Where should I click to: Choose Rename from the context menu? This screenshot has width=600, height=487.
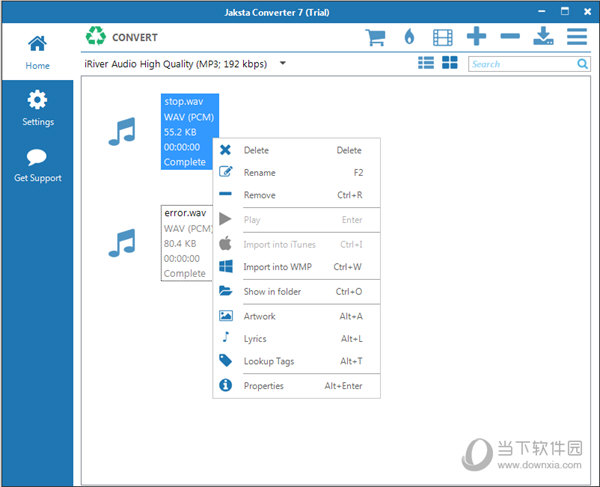pyautogui.click(x=296, y=173)
